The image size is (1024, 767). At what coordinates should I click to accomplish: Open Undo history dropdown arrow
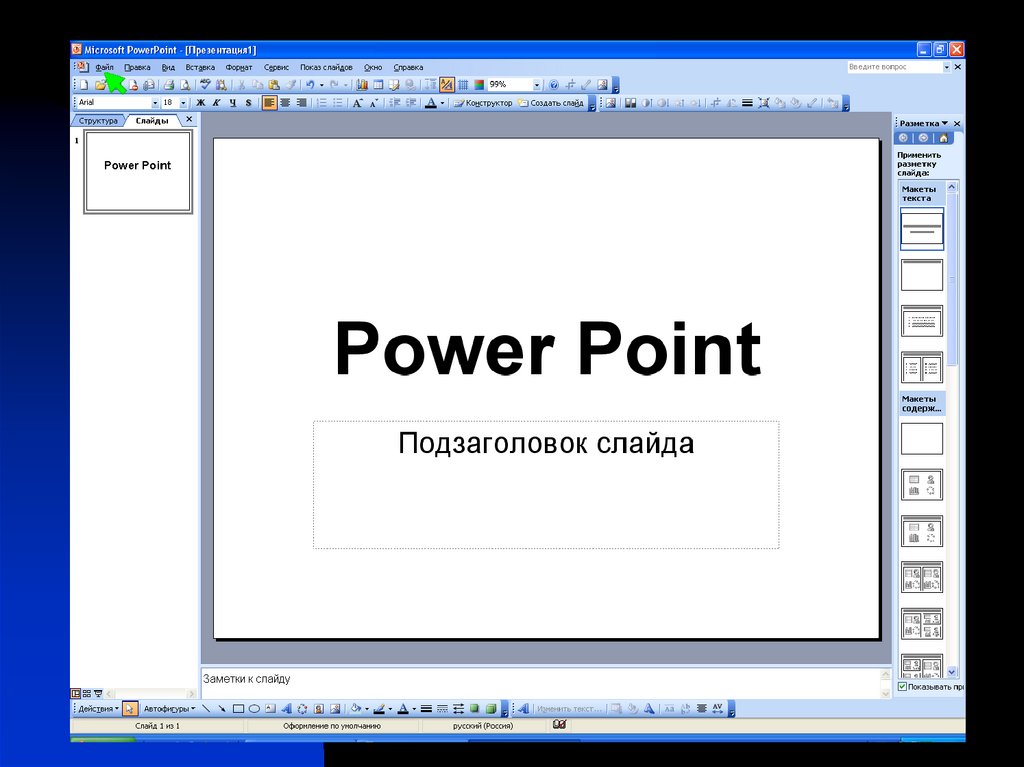coord(322,85)
